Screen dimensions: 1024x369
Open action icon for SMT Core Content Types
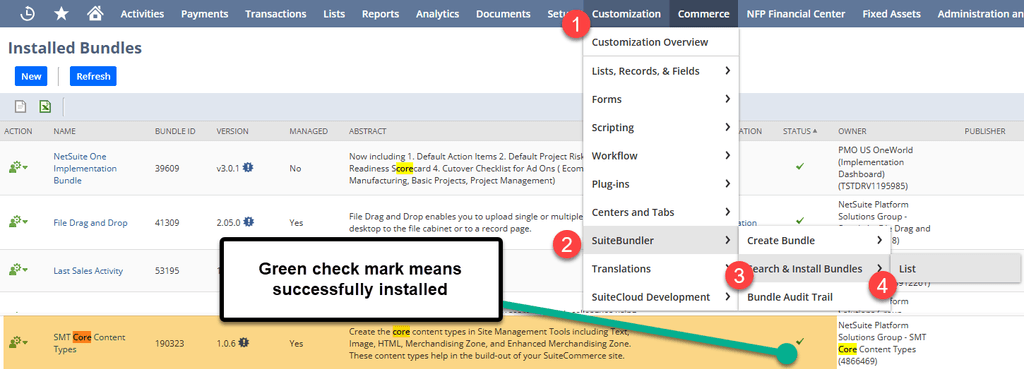(x=18, y=342)
